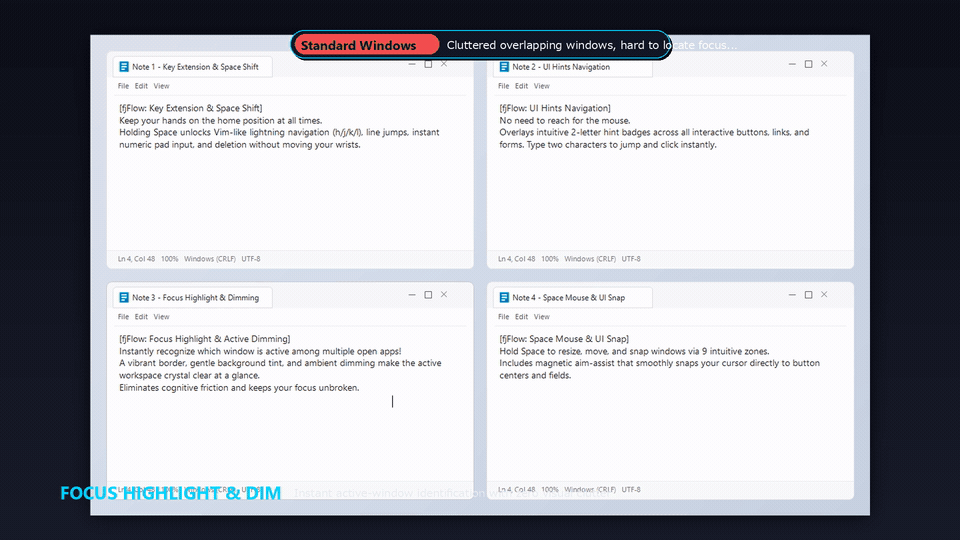
Task: Click 100% zoom in Note 1 status bar
Action: (x=170, y=259)
